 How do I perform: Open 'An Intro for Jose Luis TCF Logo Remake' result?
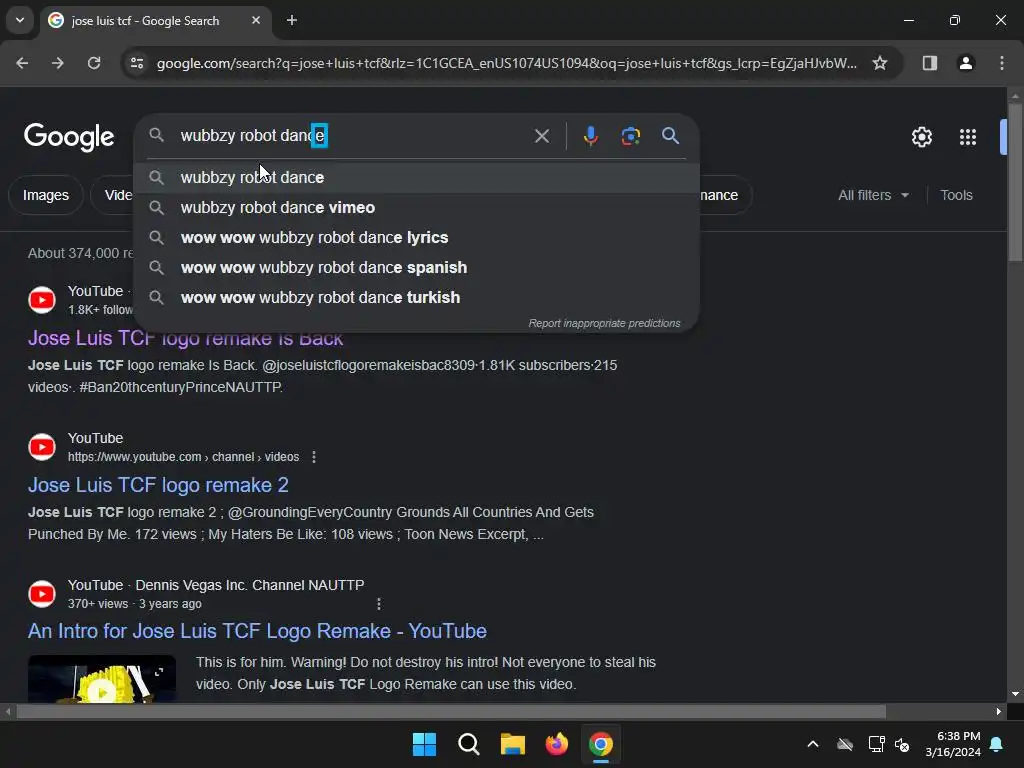[257, 632]
